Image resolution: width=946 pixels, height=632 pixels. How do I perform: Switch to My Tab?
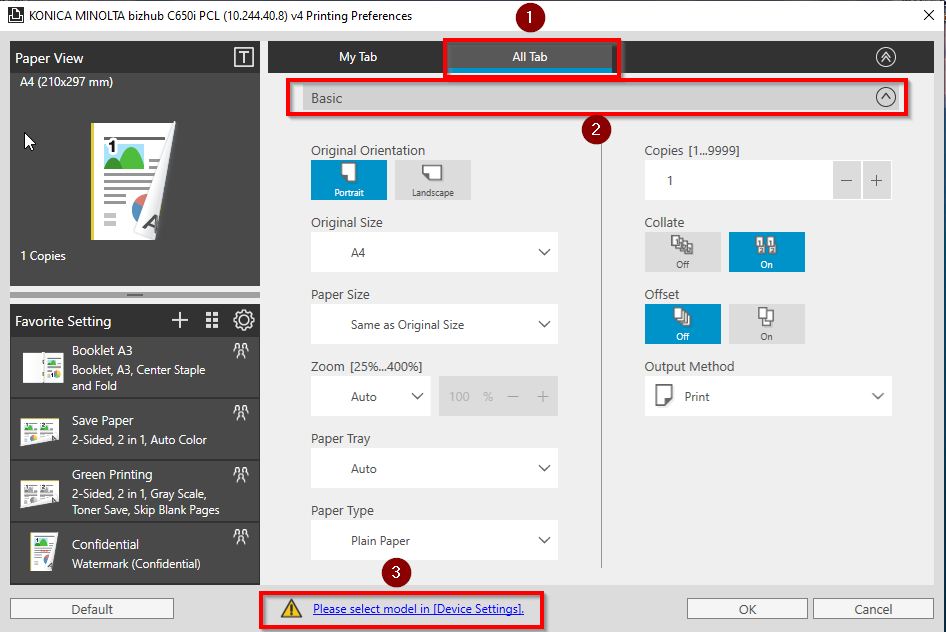pyautogui.click(x=355, y=57)
